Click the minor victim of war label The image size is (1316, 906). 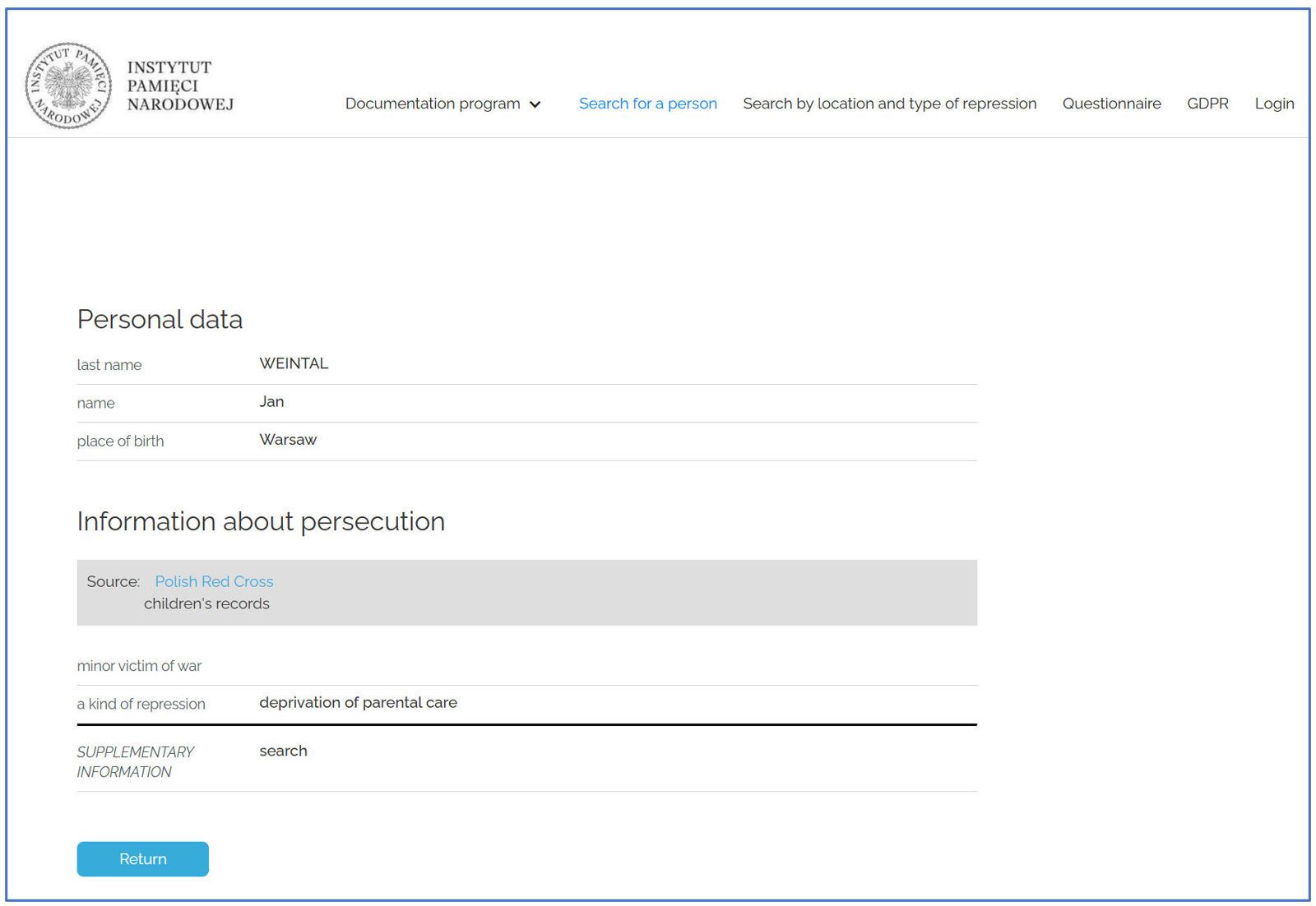click(139, 666)
